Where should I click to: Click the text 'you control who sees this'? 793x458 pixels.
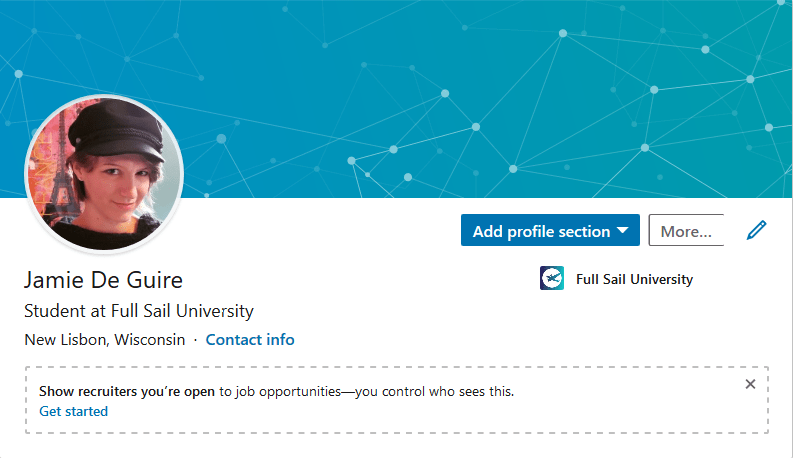[438, 391]
